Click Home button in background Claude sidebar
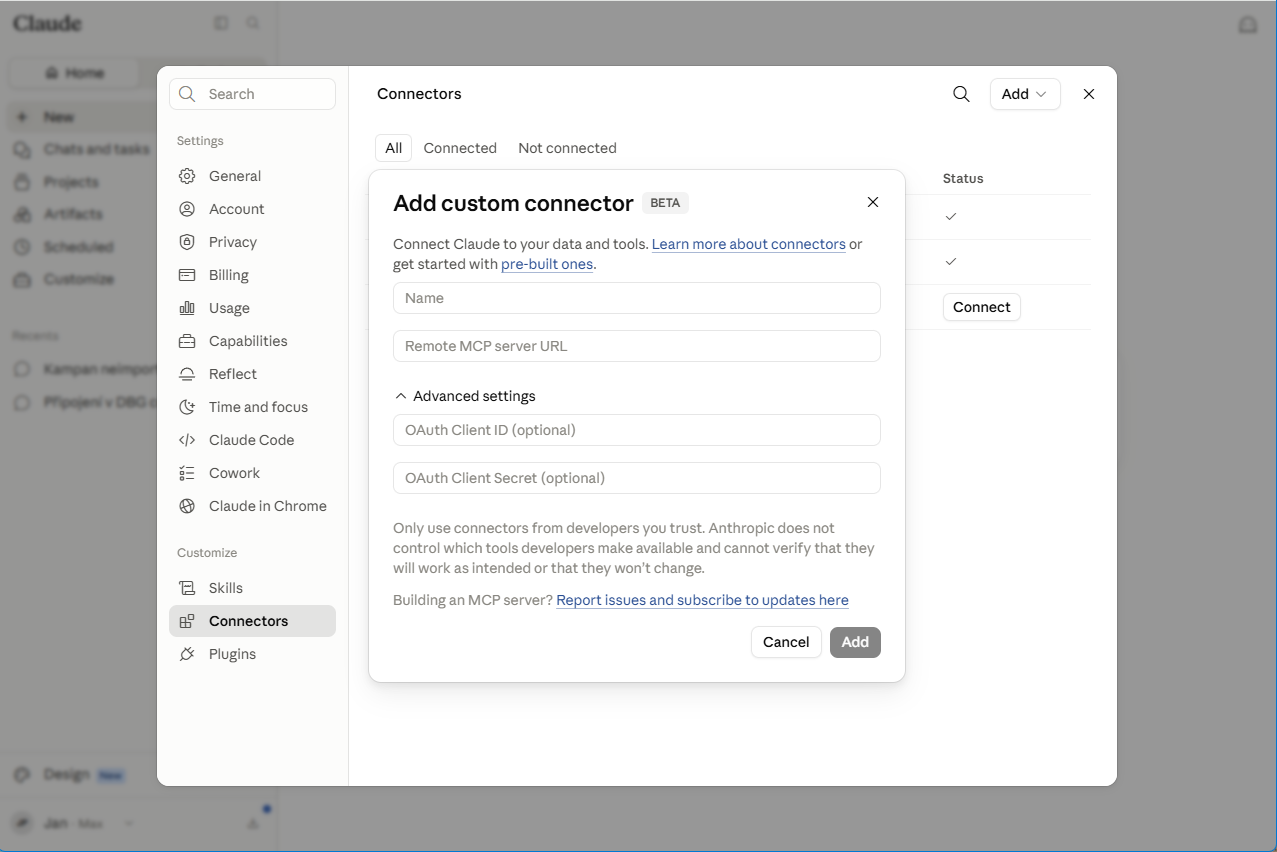Viewport: 1277px width, 852px height. (x=74, y=73)
